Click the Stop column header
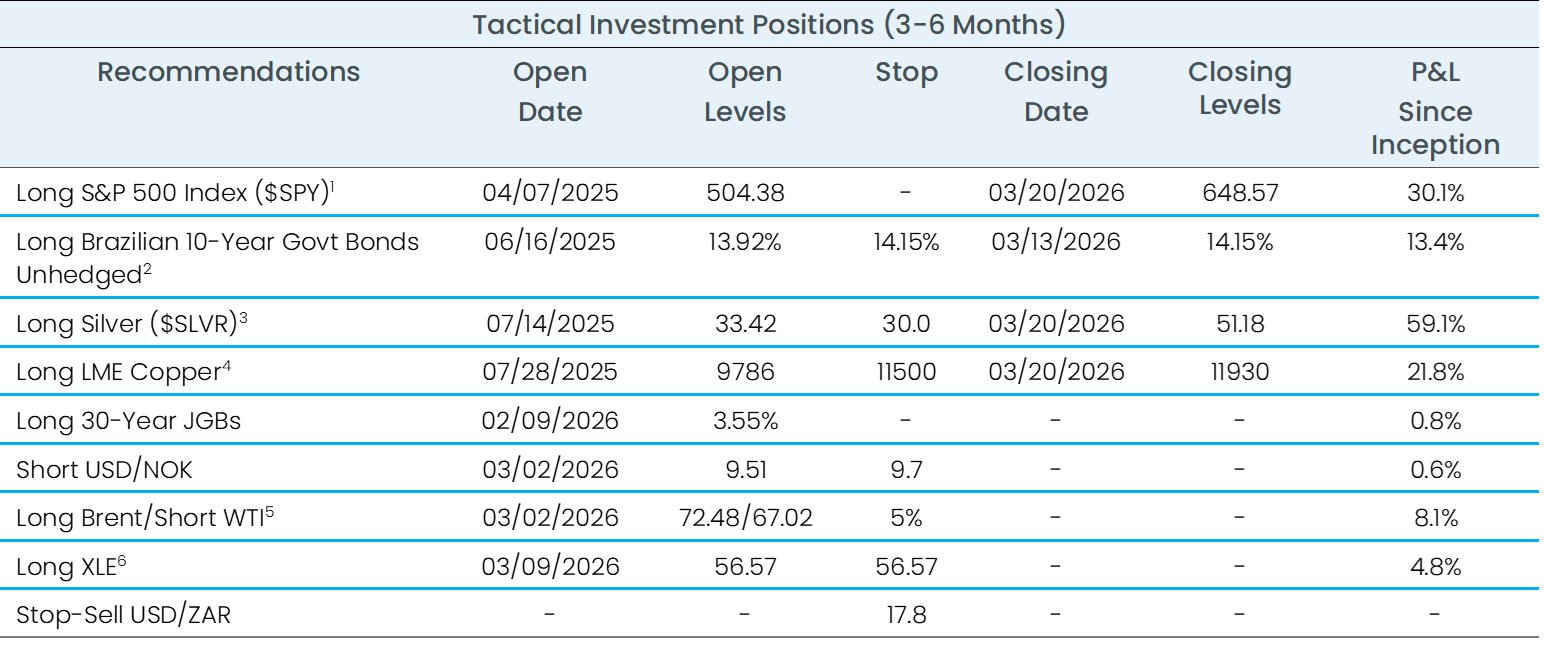 tap(906, 72)
